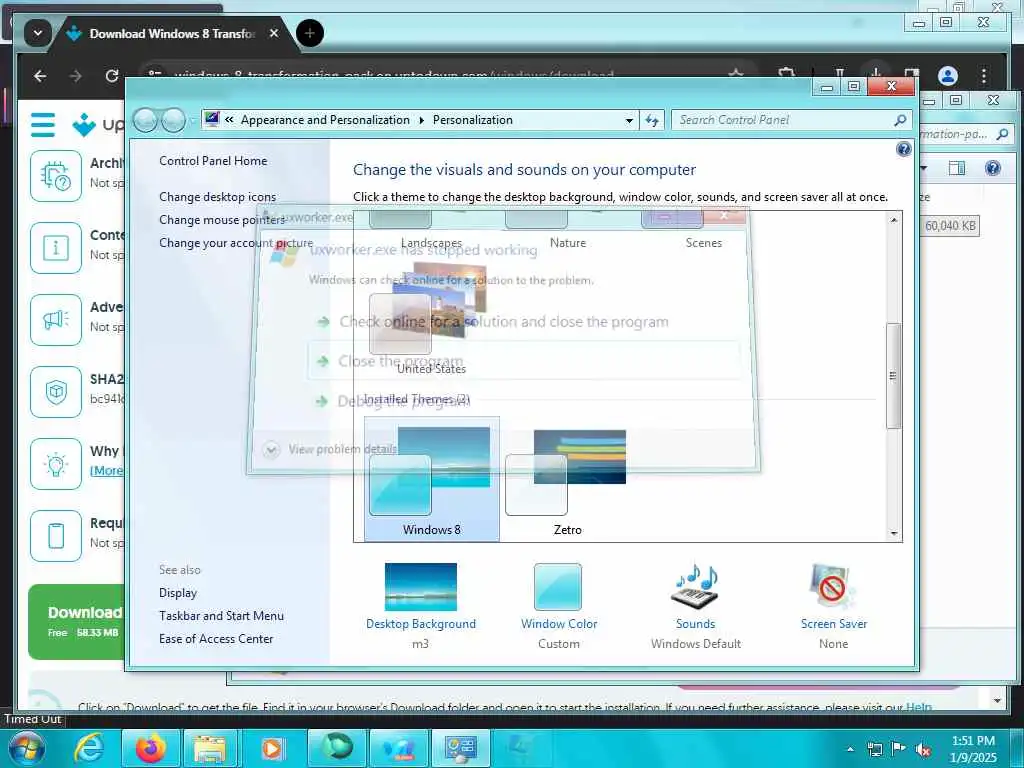The width and height of the screenshot is (1024, 768).
Task: Open media player from taskbar
Action: click(x=272, y=748)
